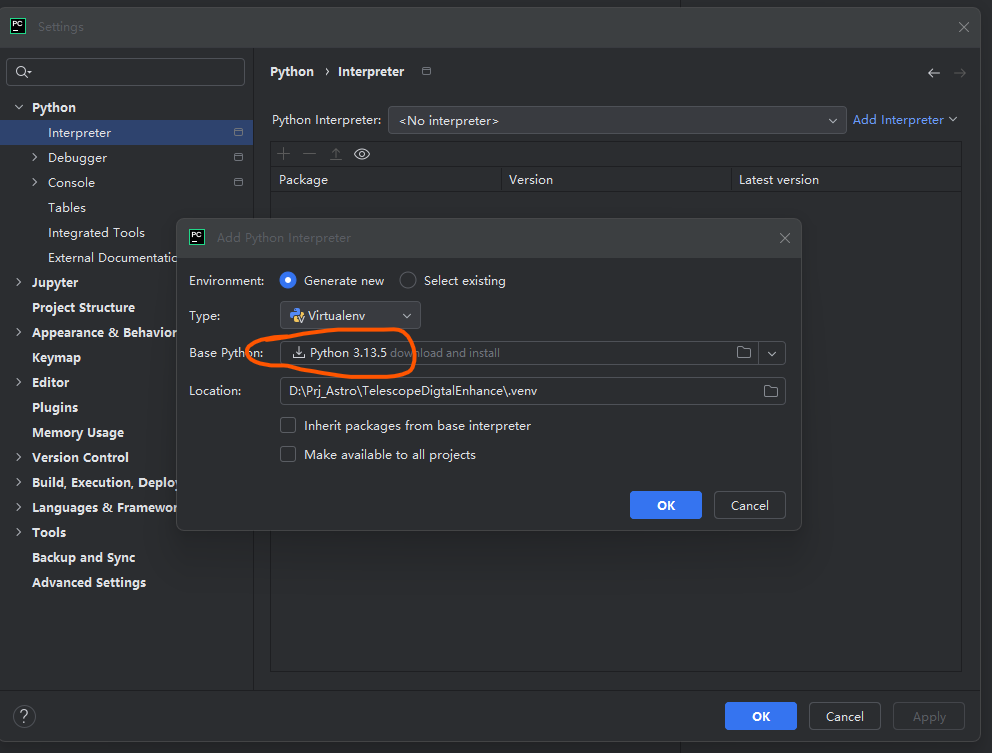Viewport: 992px width, 753px height.
Task: Expand the Version Control tree node
Action: 19,457
